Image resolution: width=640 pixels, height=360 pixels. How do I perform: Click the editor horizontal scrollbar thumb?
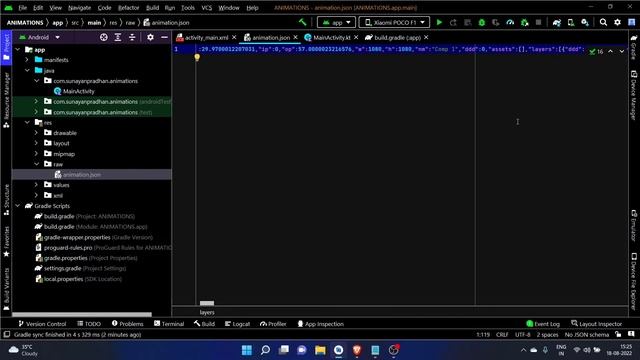tap(207, 303)
